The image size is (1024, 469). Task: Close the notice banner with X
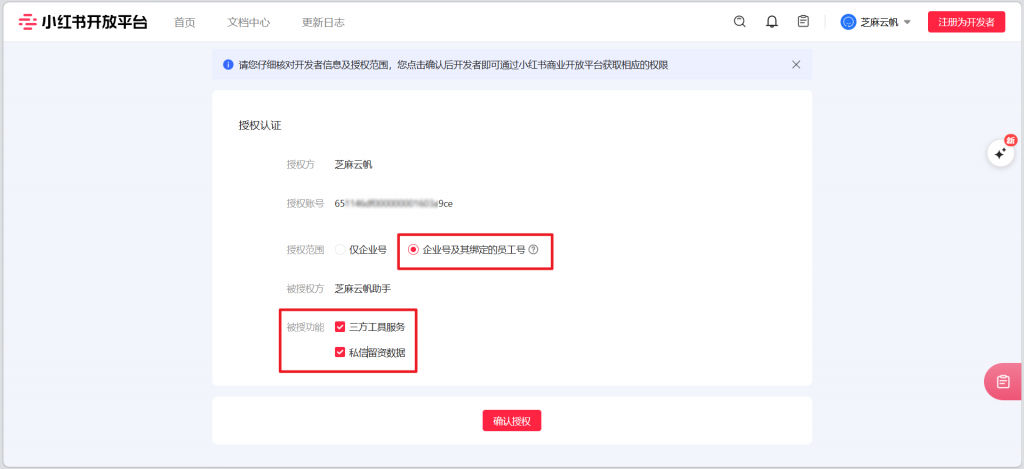(x=796, y=64)
